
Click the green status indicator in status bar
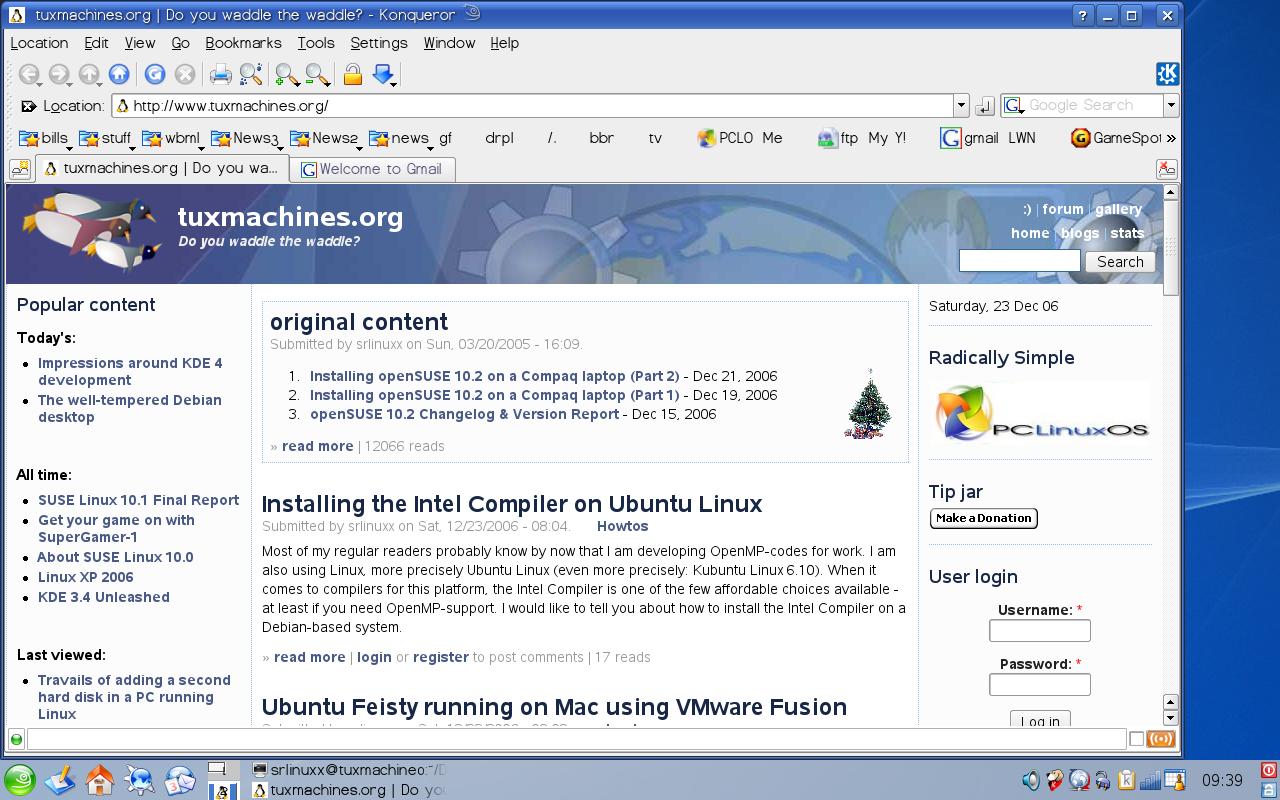click(16, 739)
